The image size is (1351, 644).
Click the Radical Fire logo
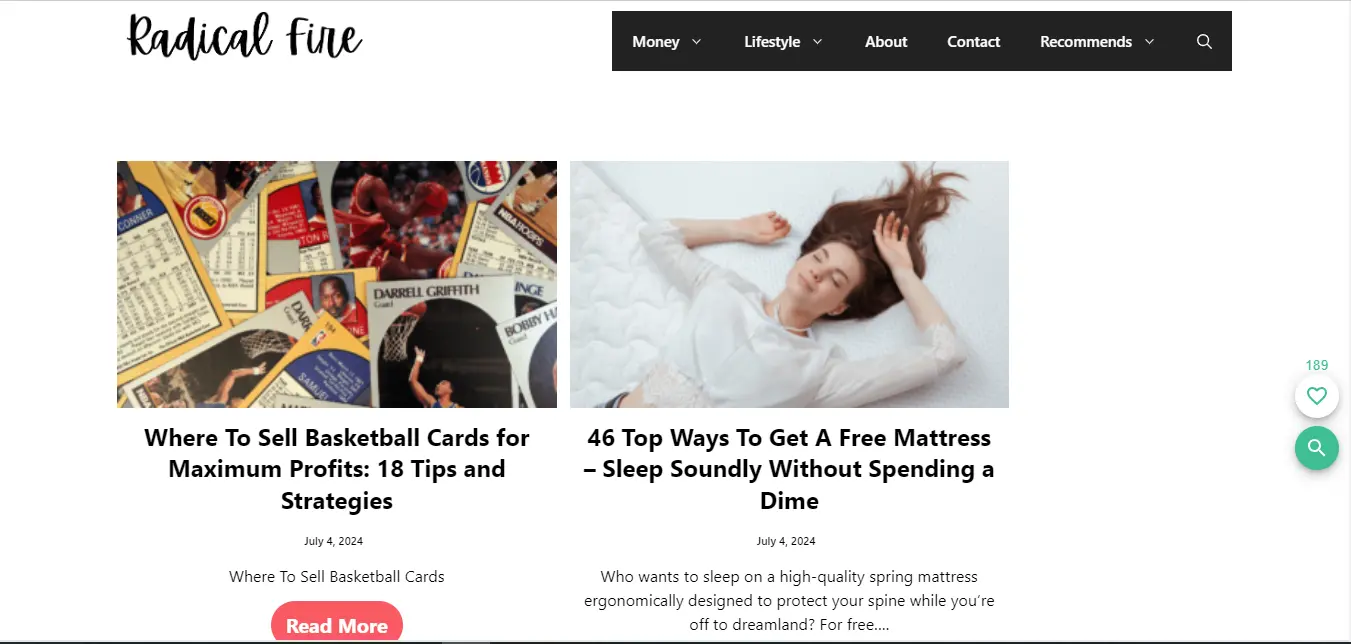244,37
